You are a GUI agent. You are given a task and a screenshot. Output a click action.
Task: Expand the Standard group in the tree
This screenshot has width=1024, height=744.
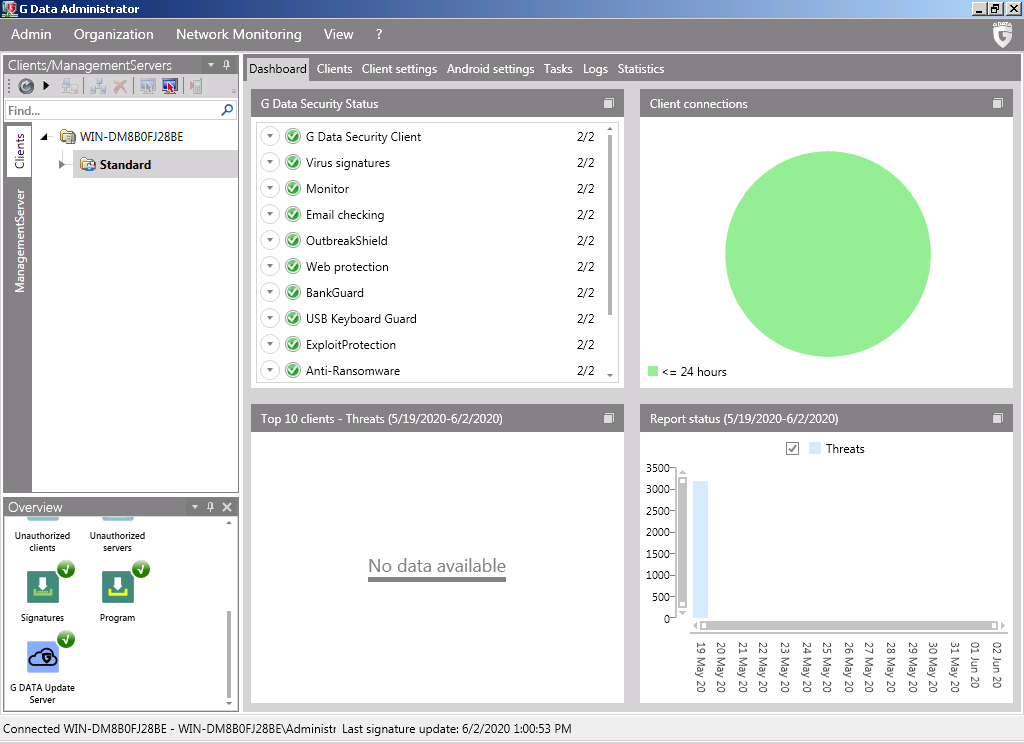tap(61, 164)
